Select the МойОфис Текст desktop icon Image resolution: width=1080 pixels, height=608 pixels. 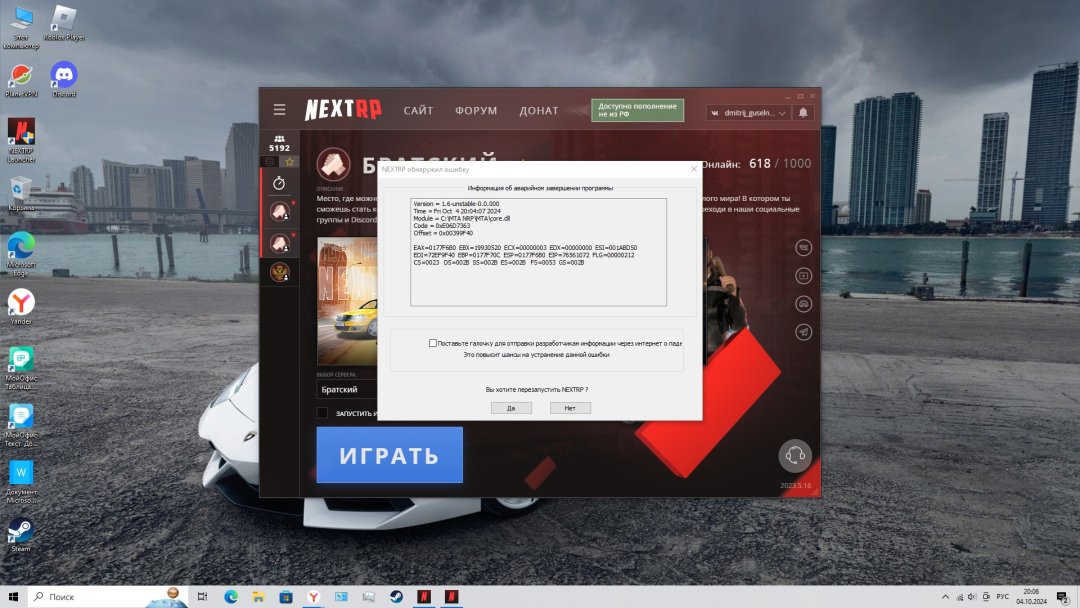(x=21, y=426)
